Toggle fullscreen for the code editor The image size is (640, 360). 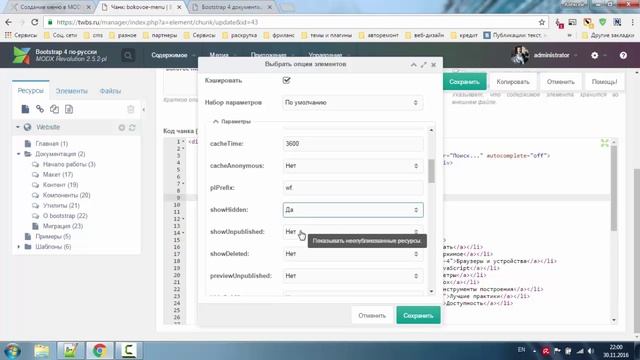604,143
